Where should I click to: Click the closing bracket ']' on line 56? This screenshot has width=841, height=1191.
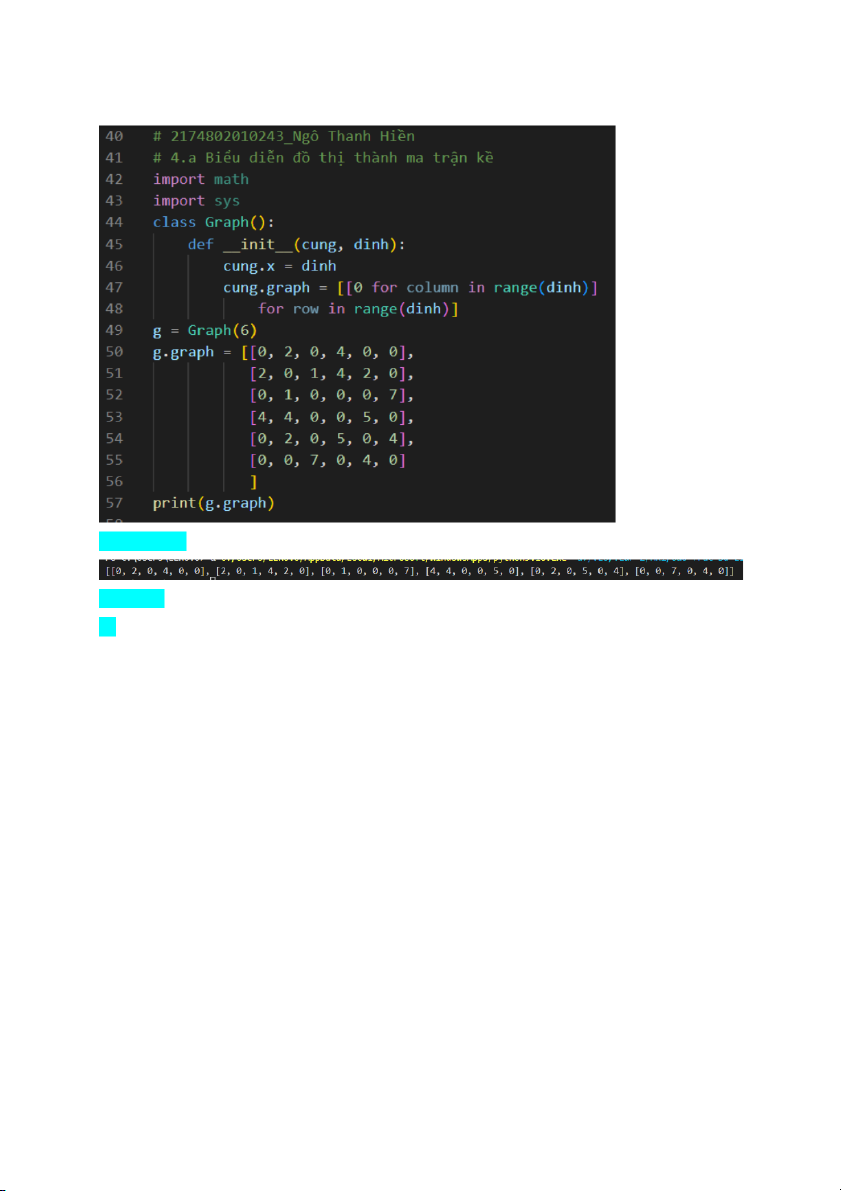pos(254,482)
